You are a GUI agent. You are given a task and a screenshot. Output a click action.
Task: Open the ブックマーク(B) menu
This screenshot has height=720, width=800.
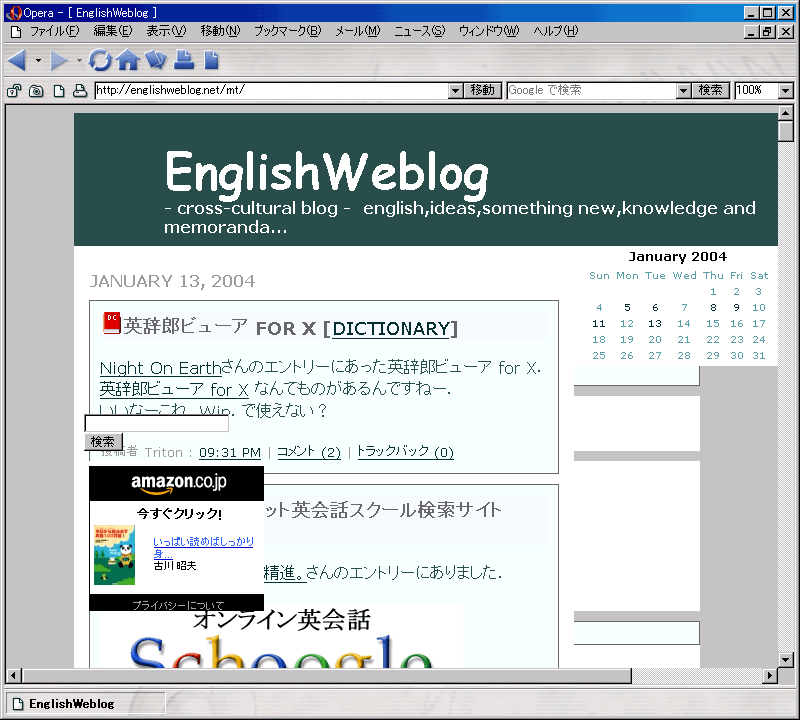pos(288,31)
